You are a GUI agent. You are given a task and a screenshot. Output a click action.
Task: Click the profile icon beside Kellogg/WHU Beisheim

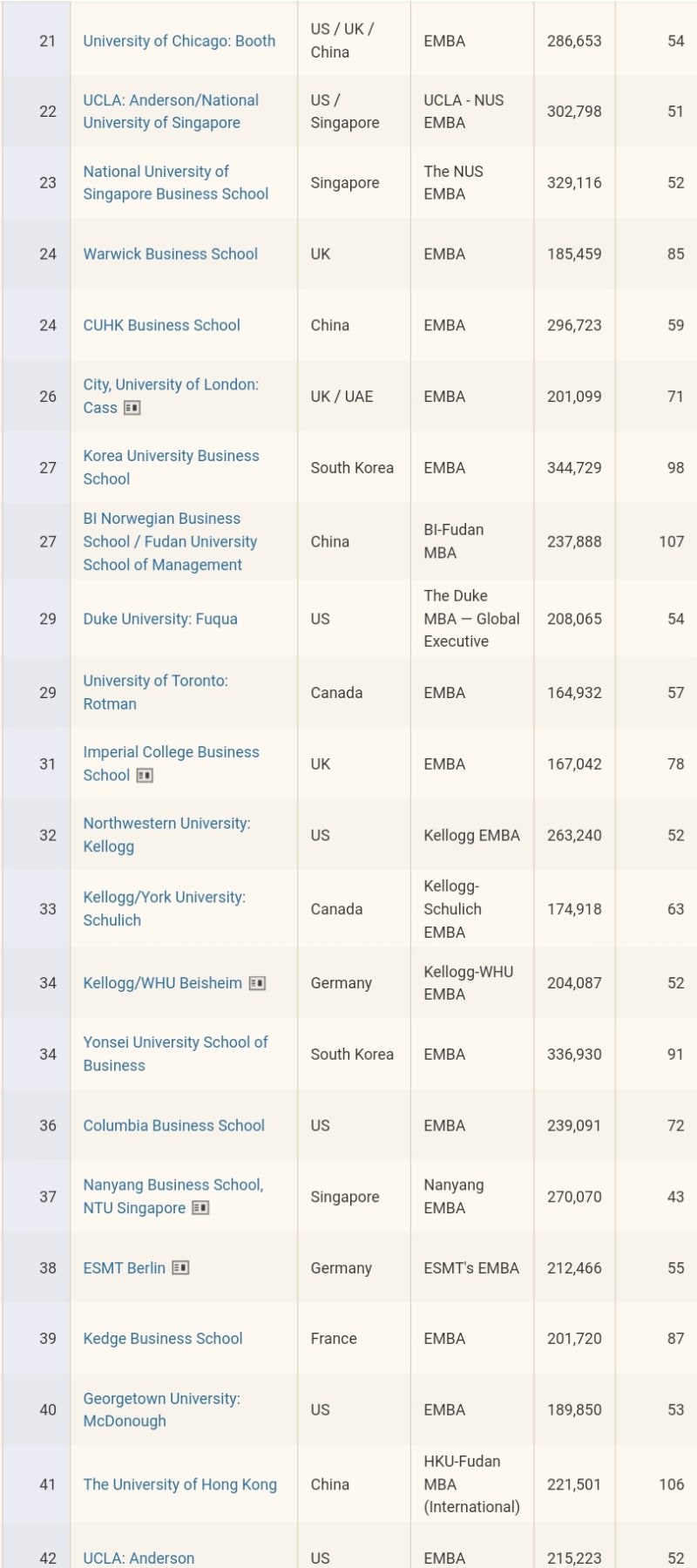(257, 983)
